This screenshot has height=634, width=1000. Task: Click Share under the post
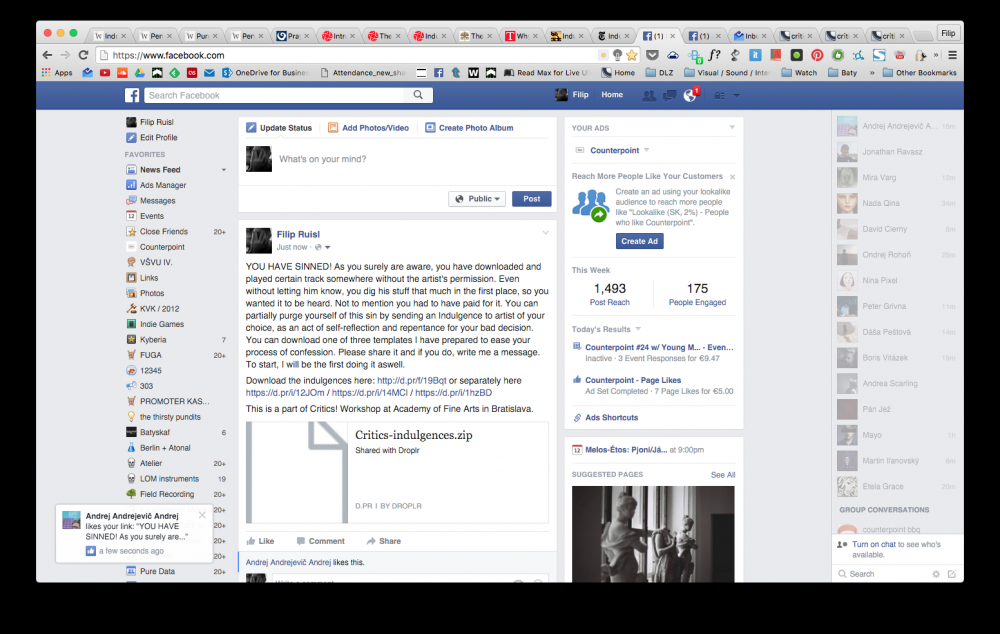[383, 541]
